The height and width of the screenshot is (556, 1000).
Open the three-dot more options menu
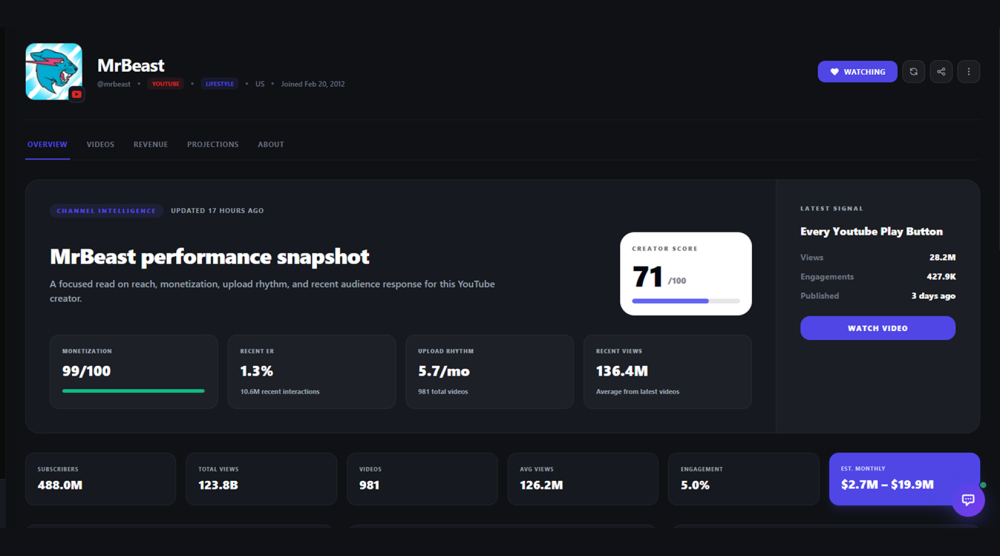point(968,71)
